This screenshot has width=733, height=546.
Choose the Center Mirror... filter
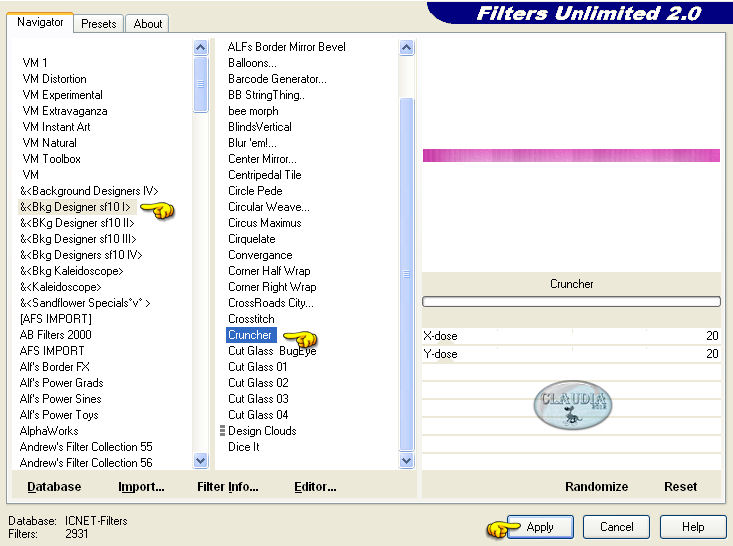[x=262, y=159]
